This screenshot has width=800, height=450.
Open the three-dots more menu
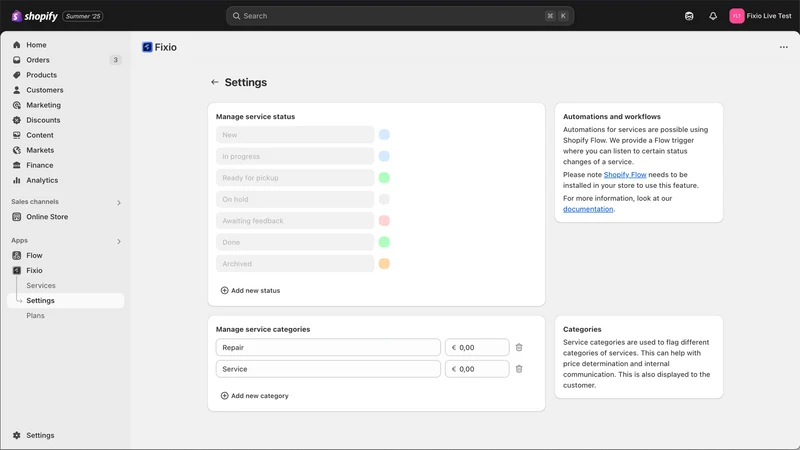coord(784,47)
